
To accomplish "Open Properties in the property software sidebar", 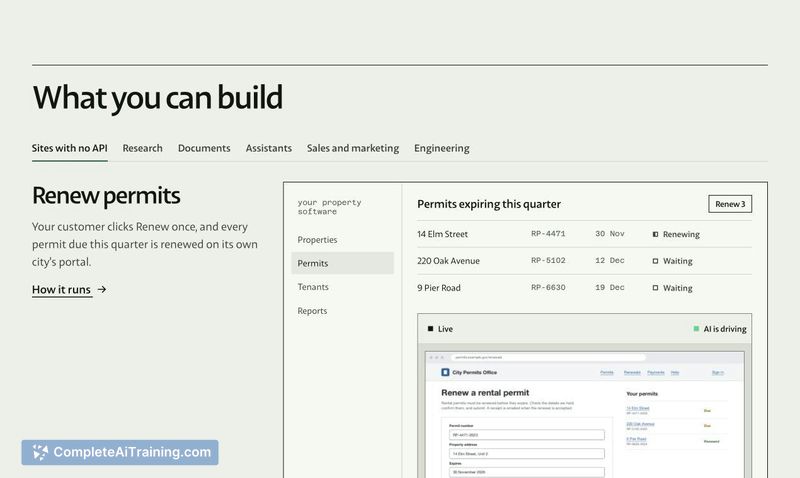I will [317, 239].
